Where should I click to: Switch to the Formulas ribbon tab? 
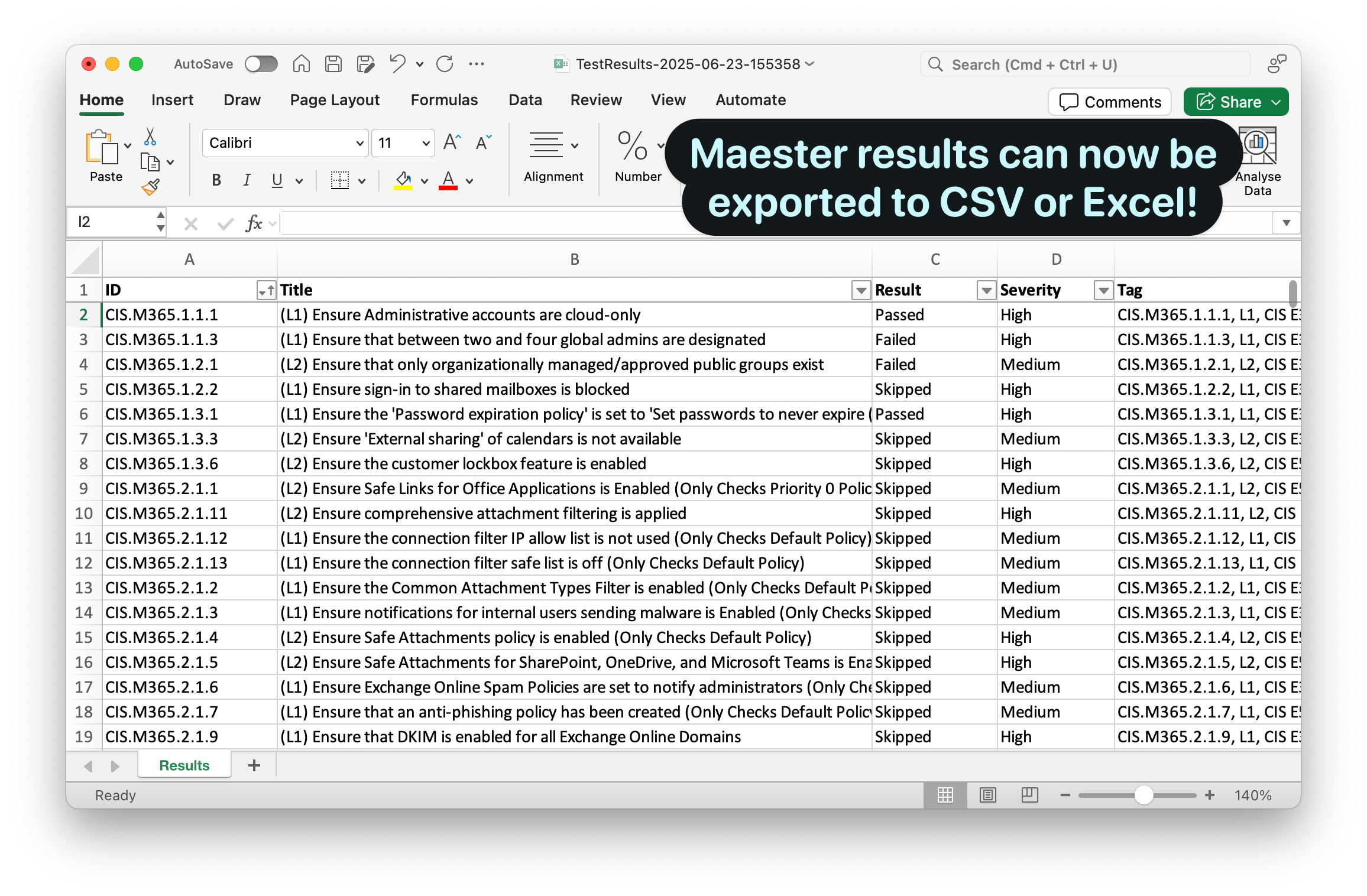point(444,100)
